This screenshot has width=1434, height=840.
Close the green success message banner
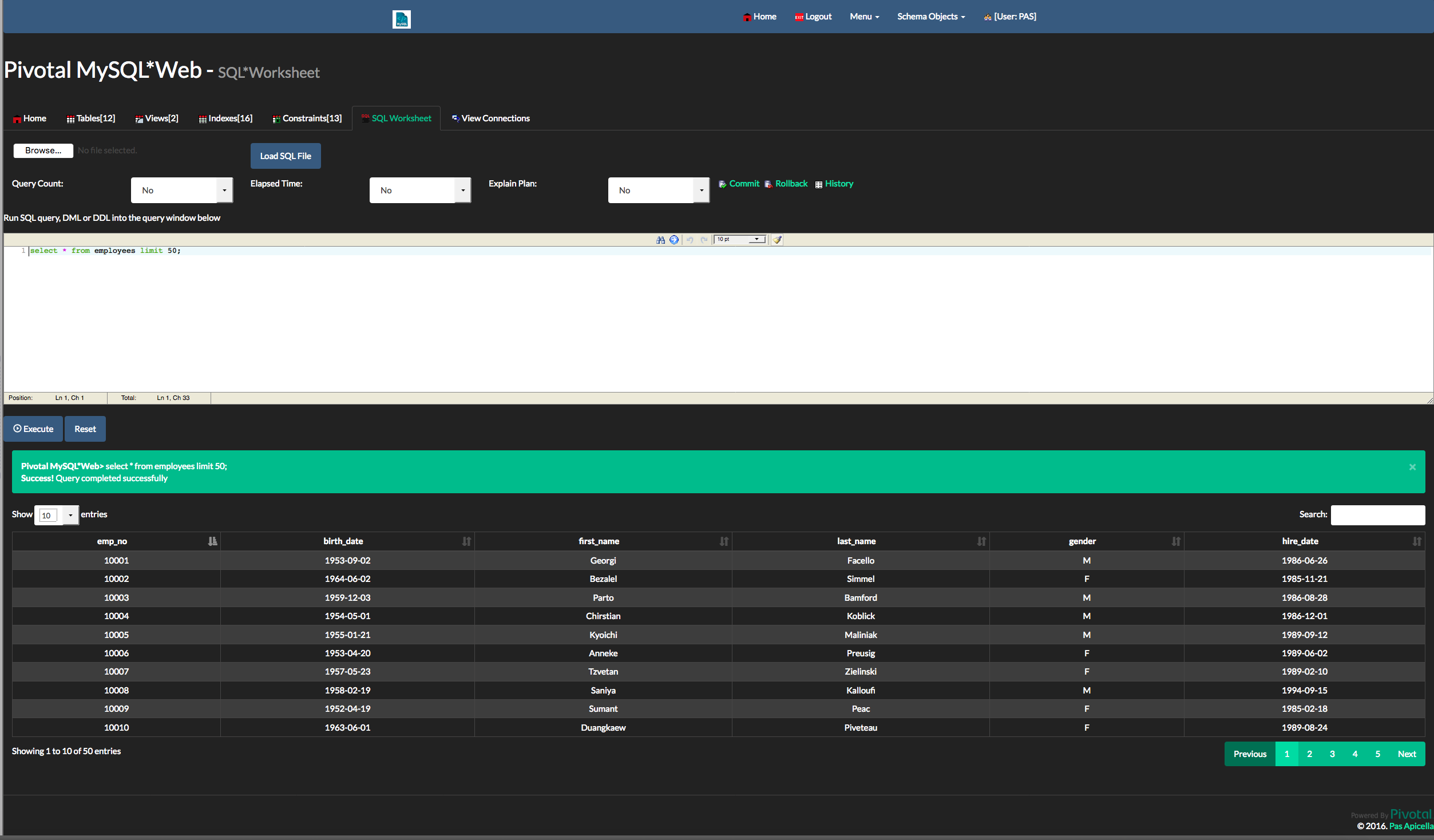tap(1412, 467)
